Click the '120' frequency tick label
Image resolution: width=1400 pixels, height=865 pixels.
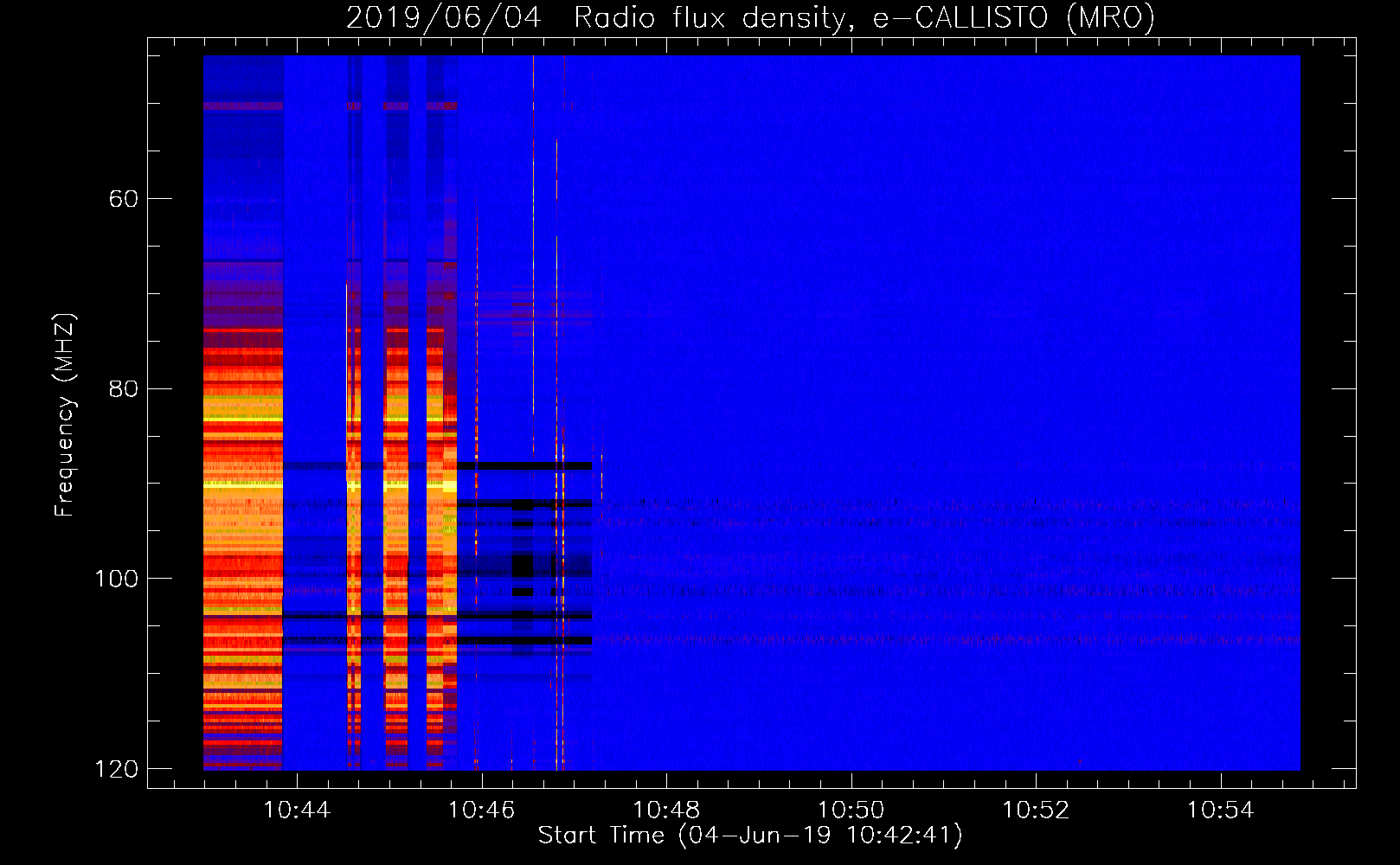[x=116, y=769]
